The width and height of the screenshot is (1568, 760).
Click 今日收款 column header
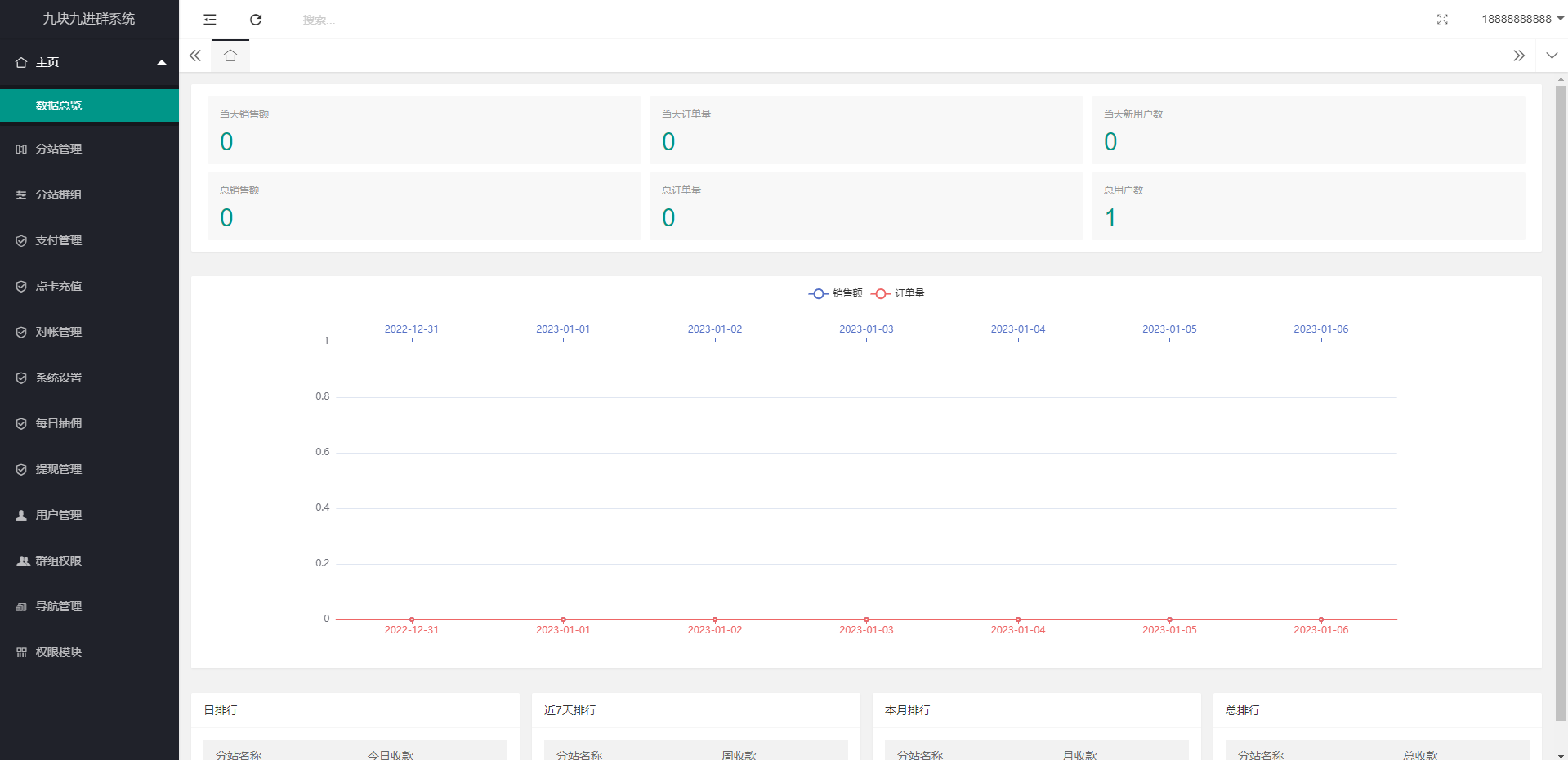[x=391, y=754]
